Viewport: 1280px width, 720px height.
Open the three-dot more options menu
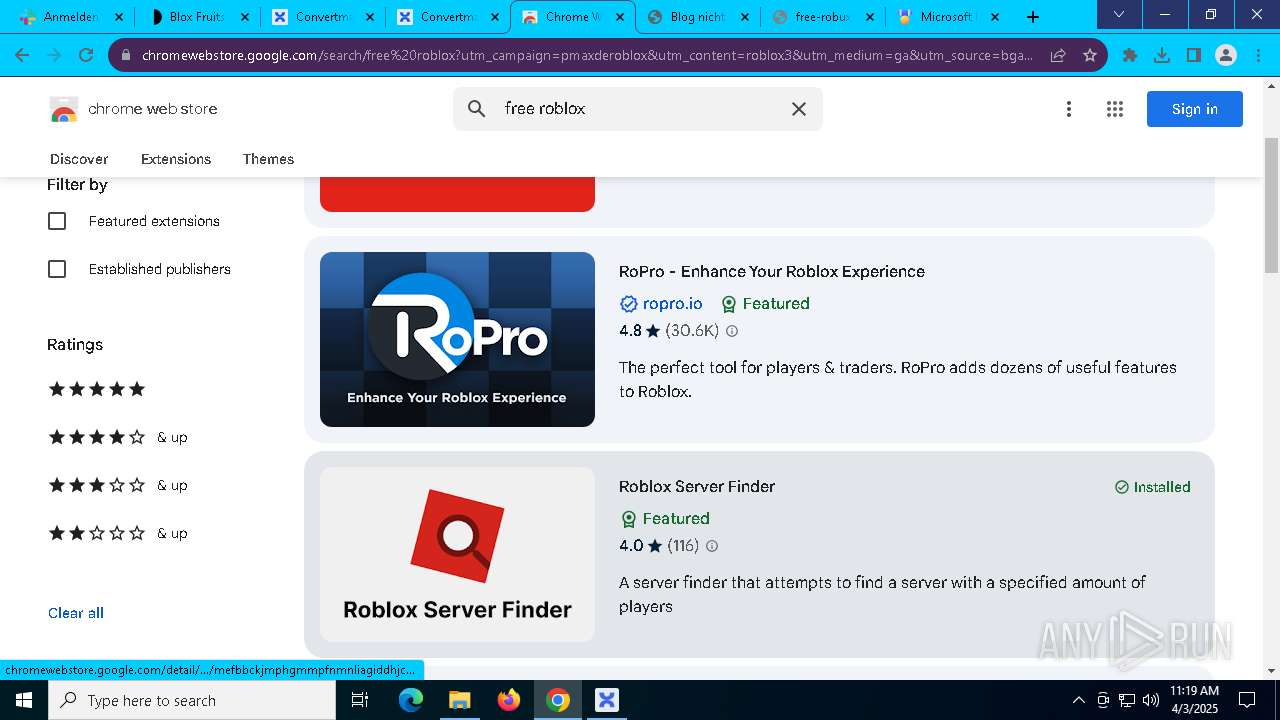click(x=1069, y=109)
